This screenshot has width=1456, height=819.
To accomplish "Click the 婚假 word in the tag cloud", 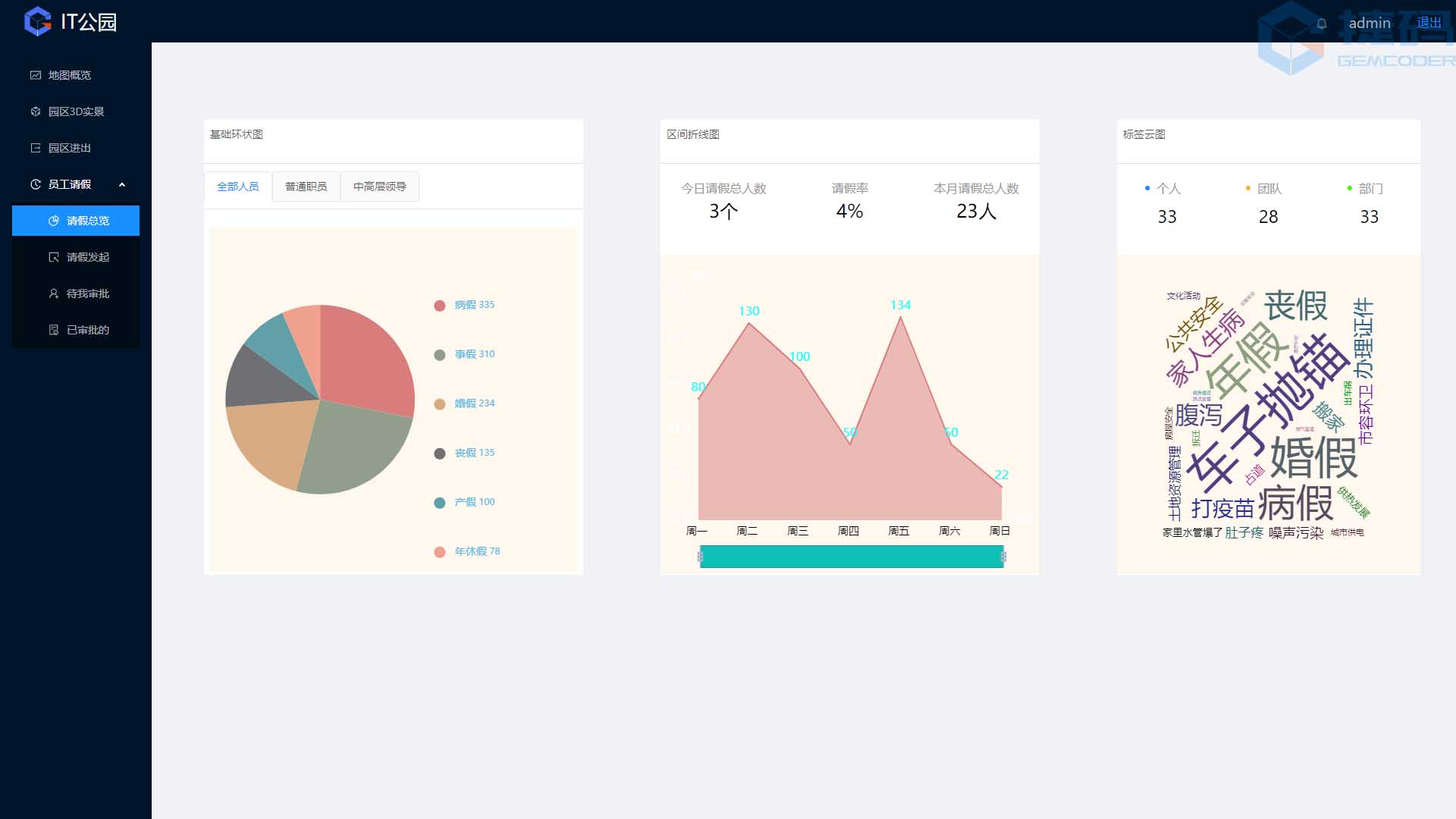I will pyautogui.click(x=1313, y=457).
